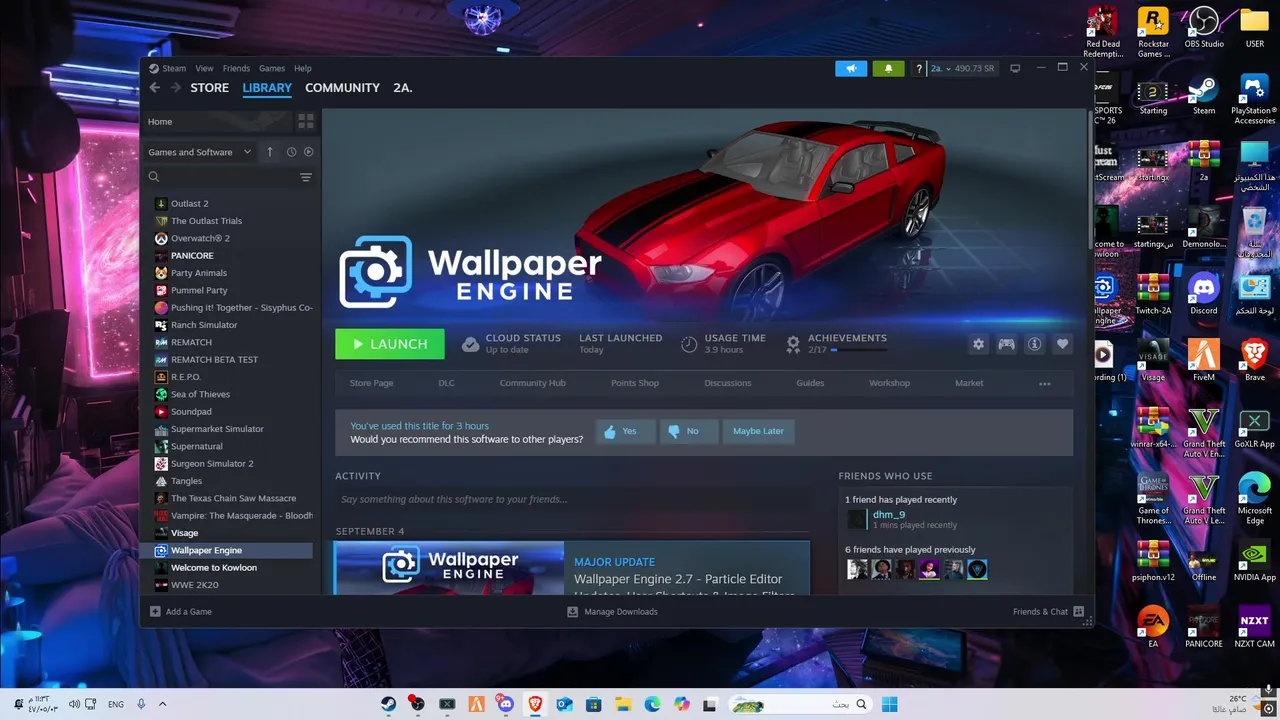Viewport: 1280px width, 720px height.
Task: Click the achievements progress bar
Action: pos(858,350)
